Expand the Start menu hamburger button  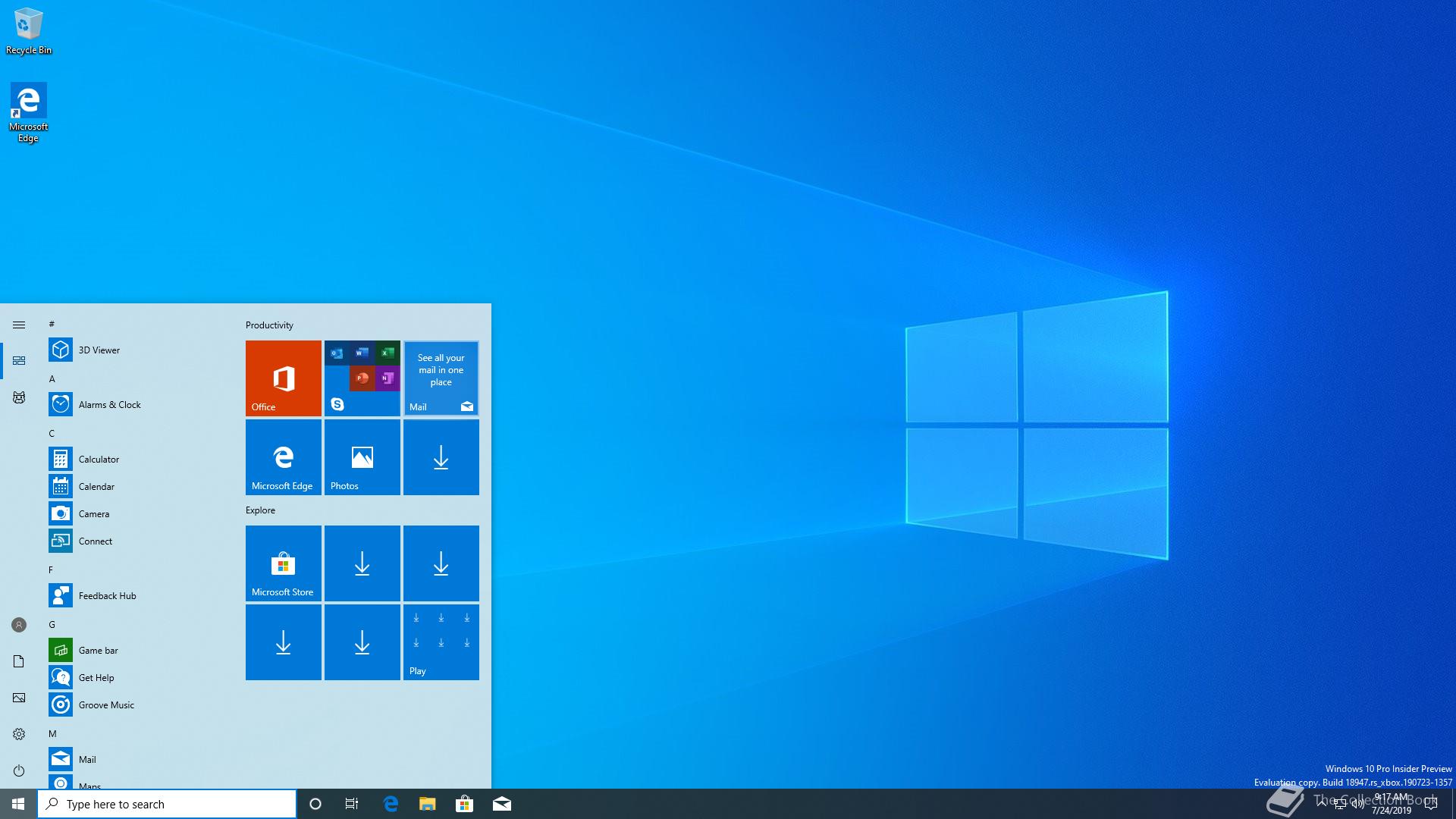point(19,325)
